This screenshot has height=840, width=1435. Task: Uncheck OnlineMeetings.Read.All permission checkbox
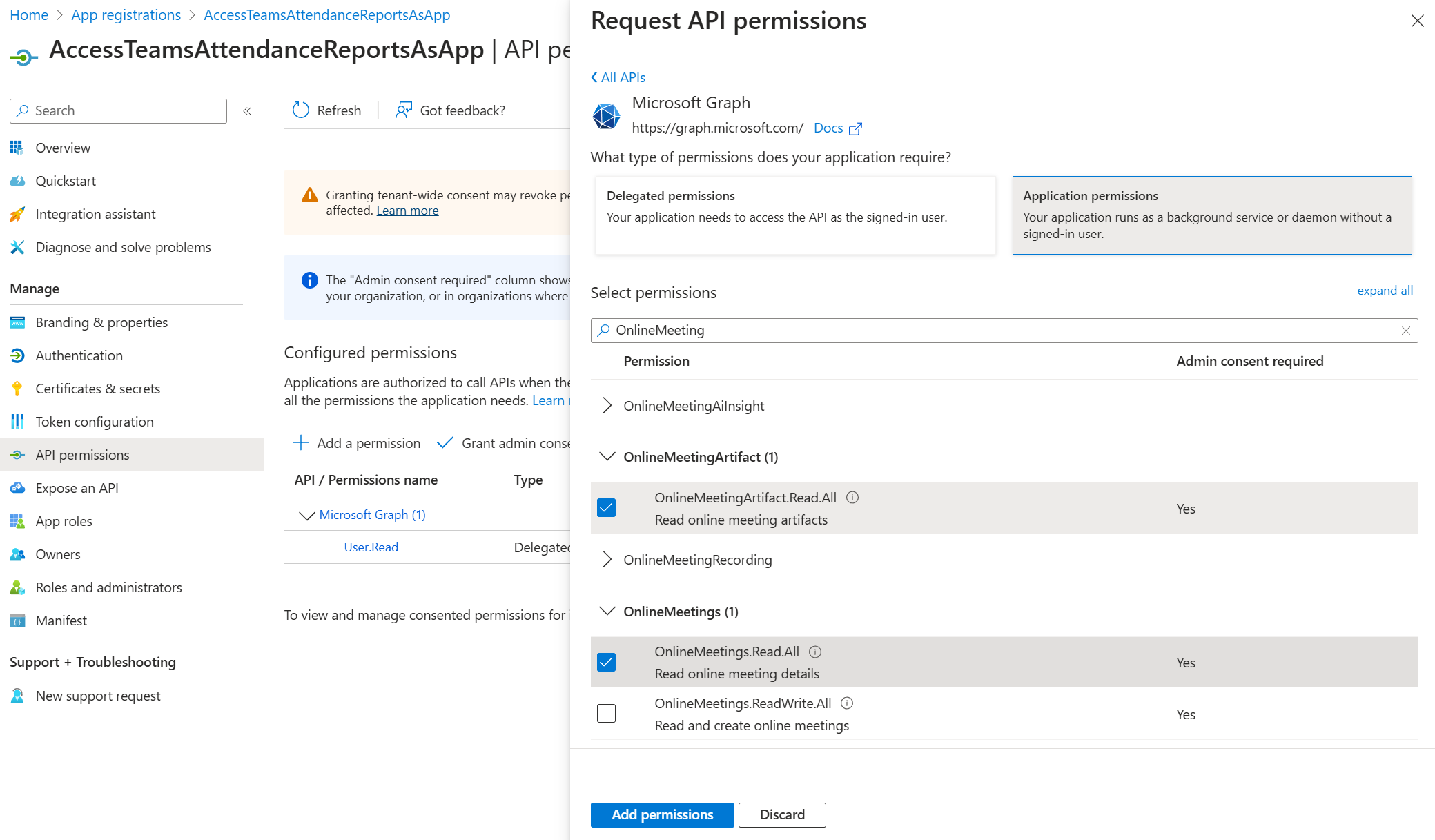606,663
